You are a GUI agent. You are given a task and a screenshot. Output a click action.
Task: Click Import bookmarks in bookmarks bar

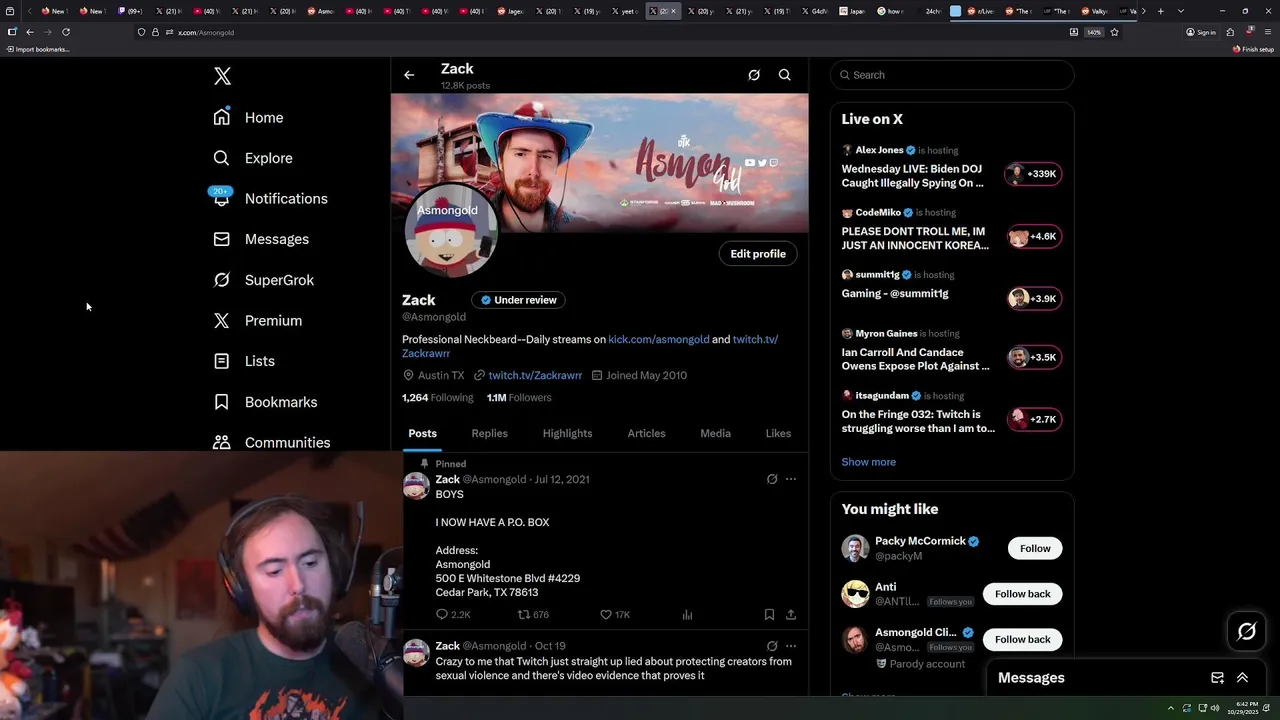point(38,49)
